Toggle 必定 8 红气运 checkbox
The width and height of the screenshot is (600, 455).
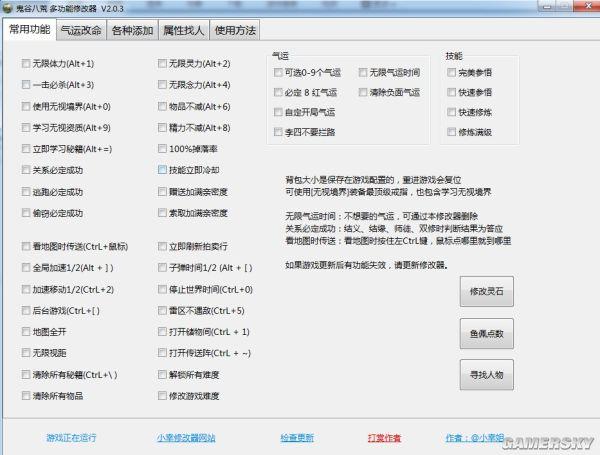pyautogui.click(x=278, y=92)
